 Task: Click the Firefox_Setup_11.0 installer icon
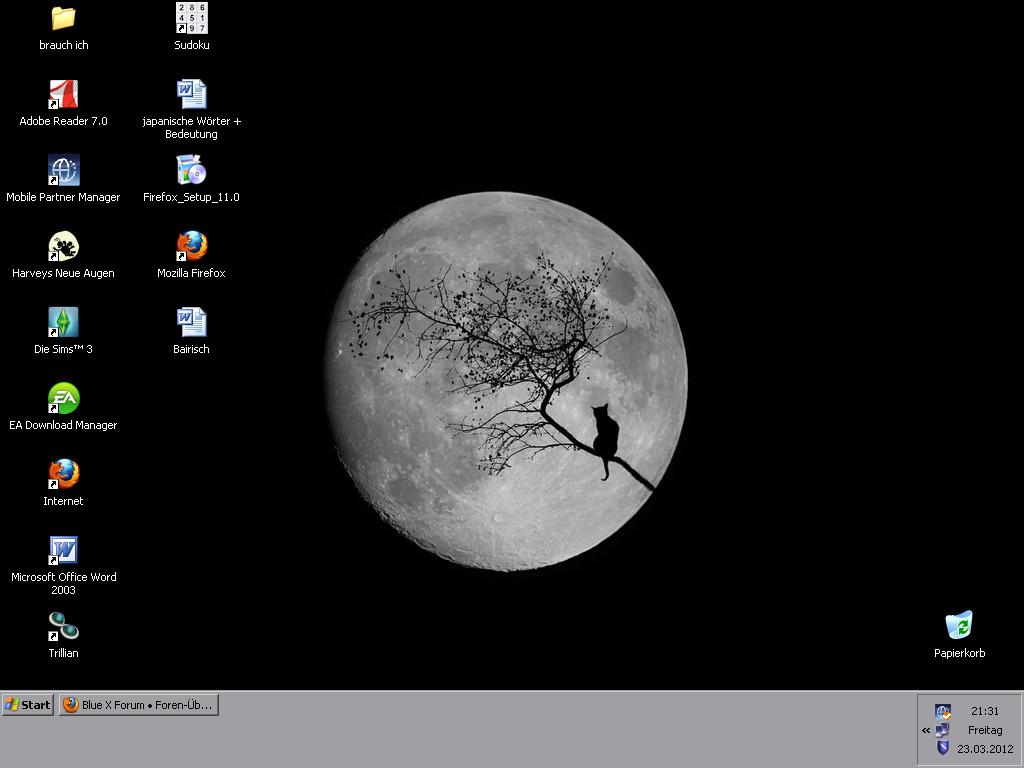(191, 171)
